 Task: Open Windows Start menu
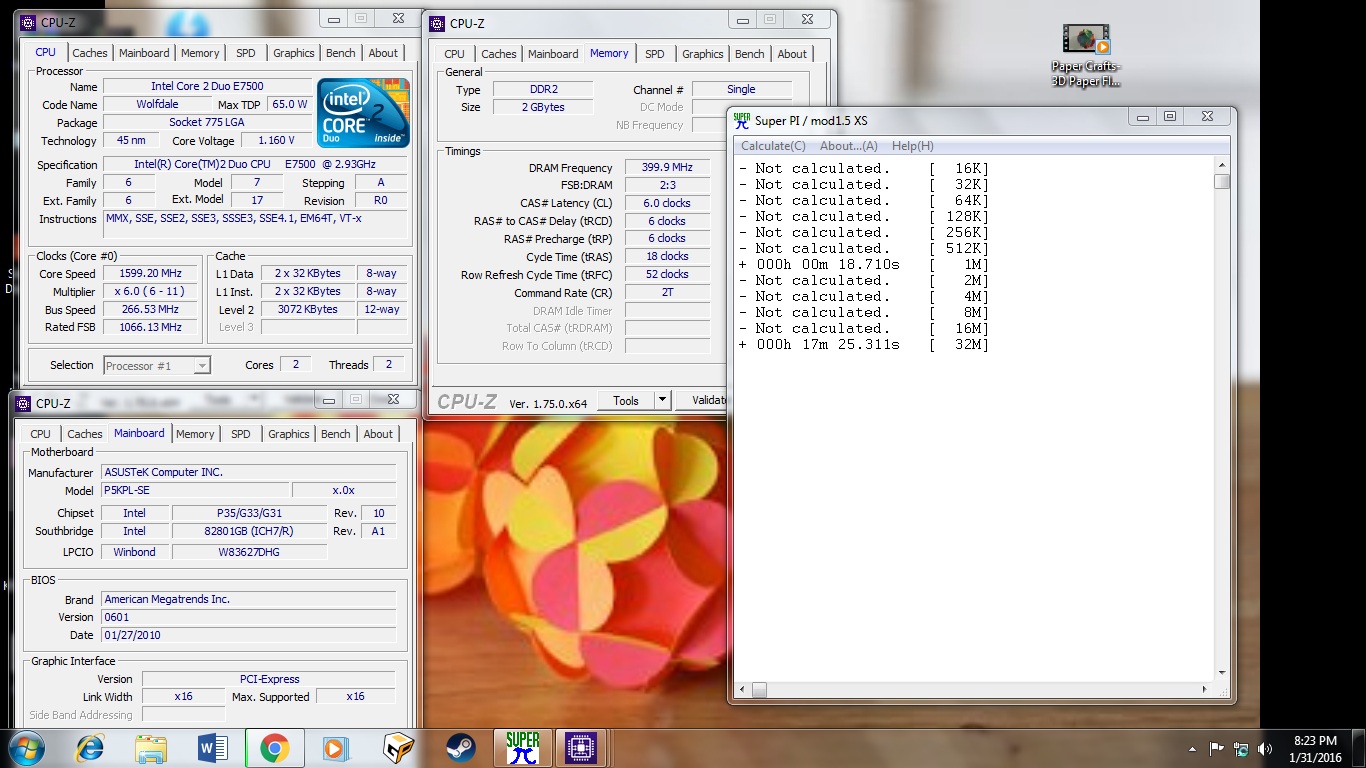[25, 748]
